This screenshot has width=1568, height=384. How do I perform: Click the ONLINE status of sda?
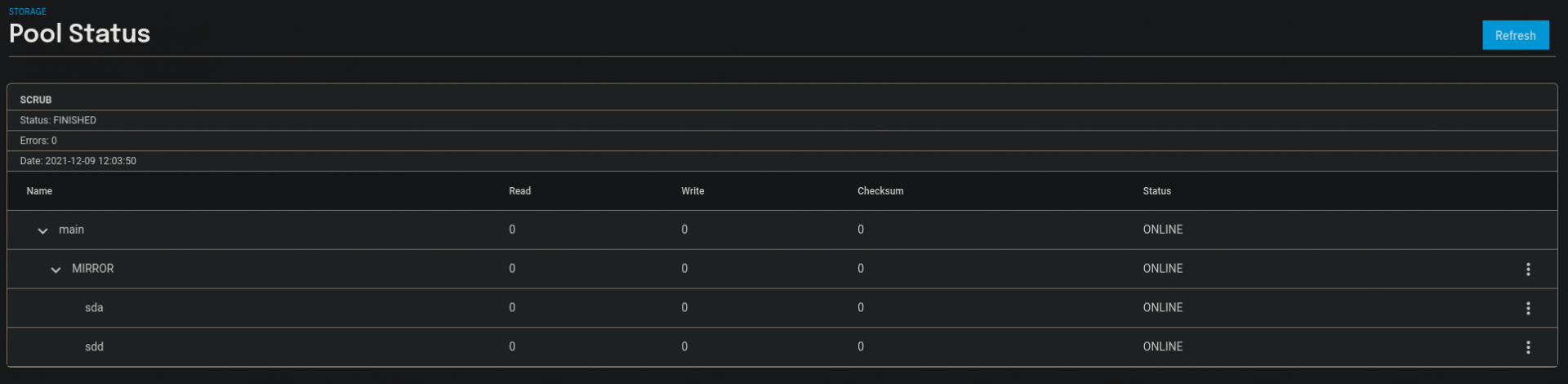1162,308
